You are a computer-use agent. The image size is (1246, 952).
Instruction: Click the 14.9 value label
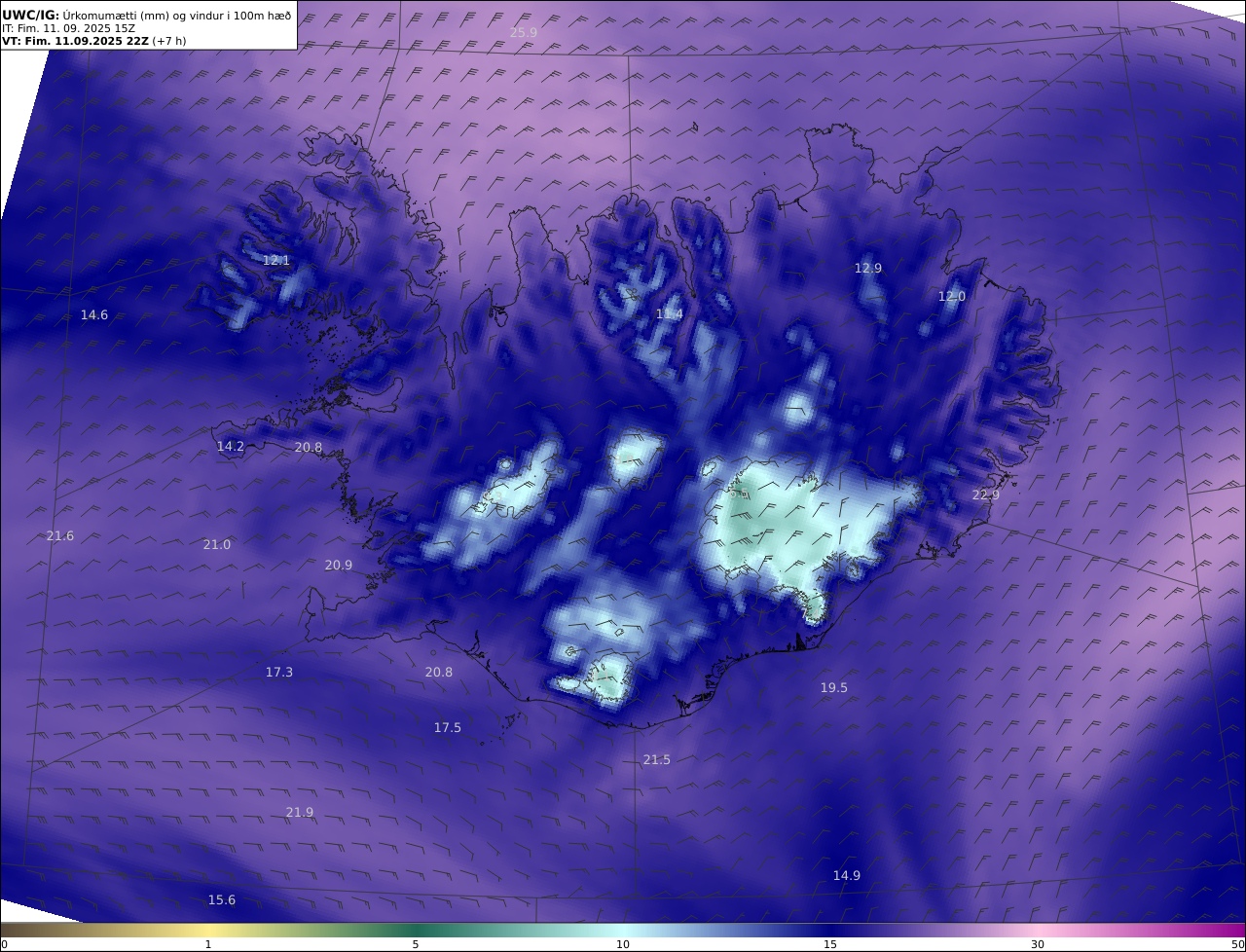point(847,875)
